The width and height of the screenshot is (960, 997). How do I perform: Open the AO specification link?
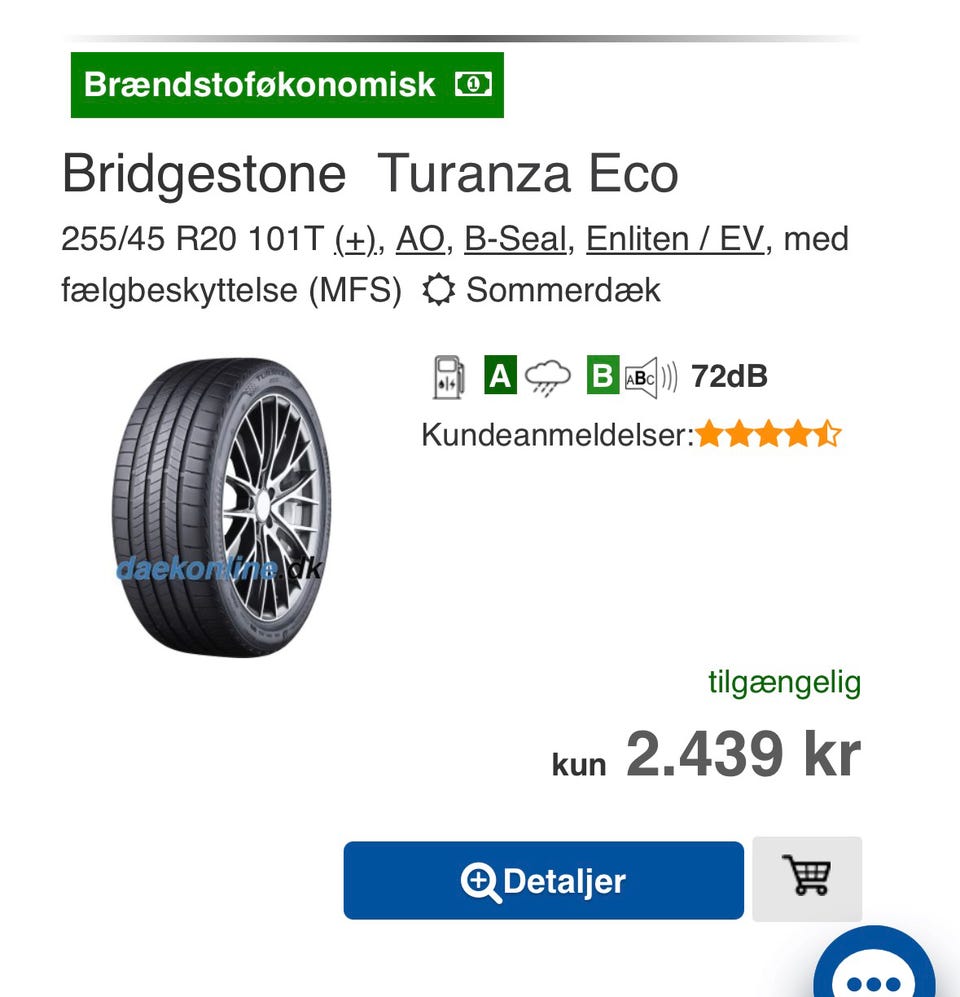tap(419, 239)
